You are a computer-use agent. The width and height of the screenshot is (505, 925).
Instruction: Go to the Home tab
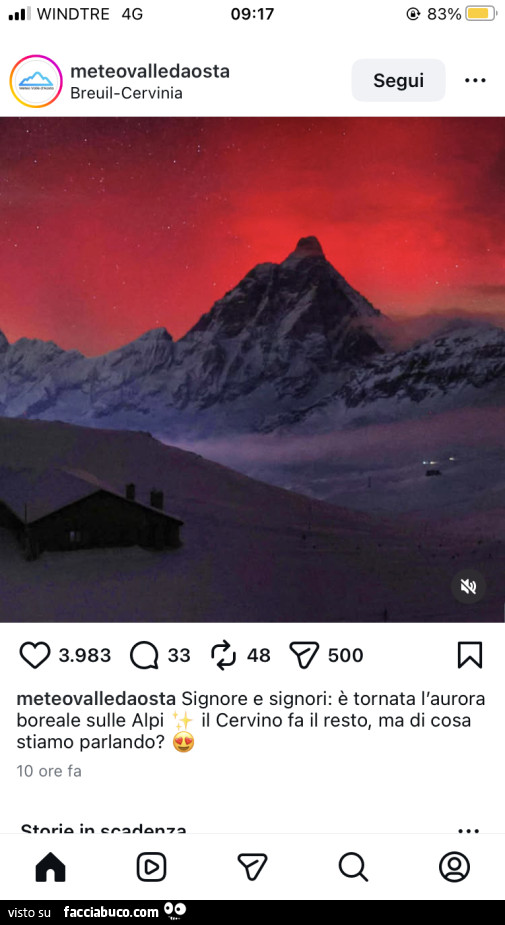coord(51,867)
